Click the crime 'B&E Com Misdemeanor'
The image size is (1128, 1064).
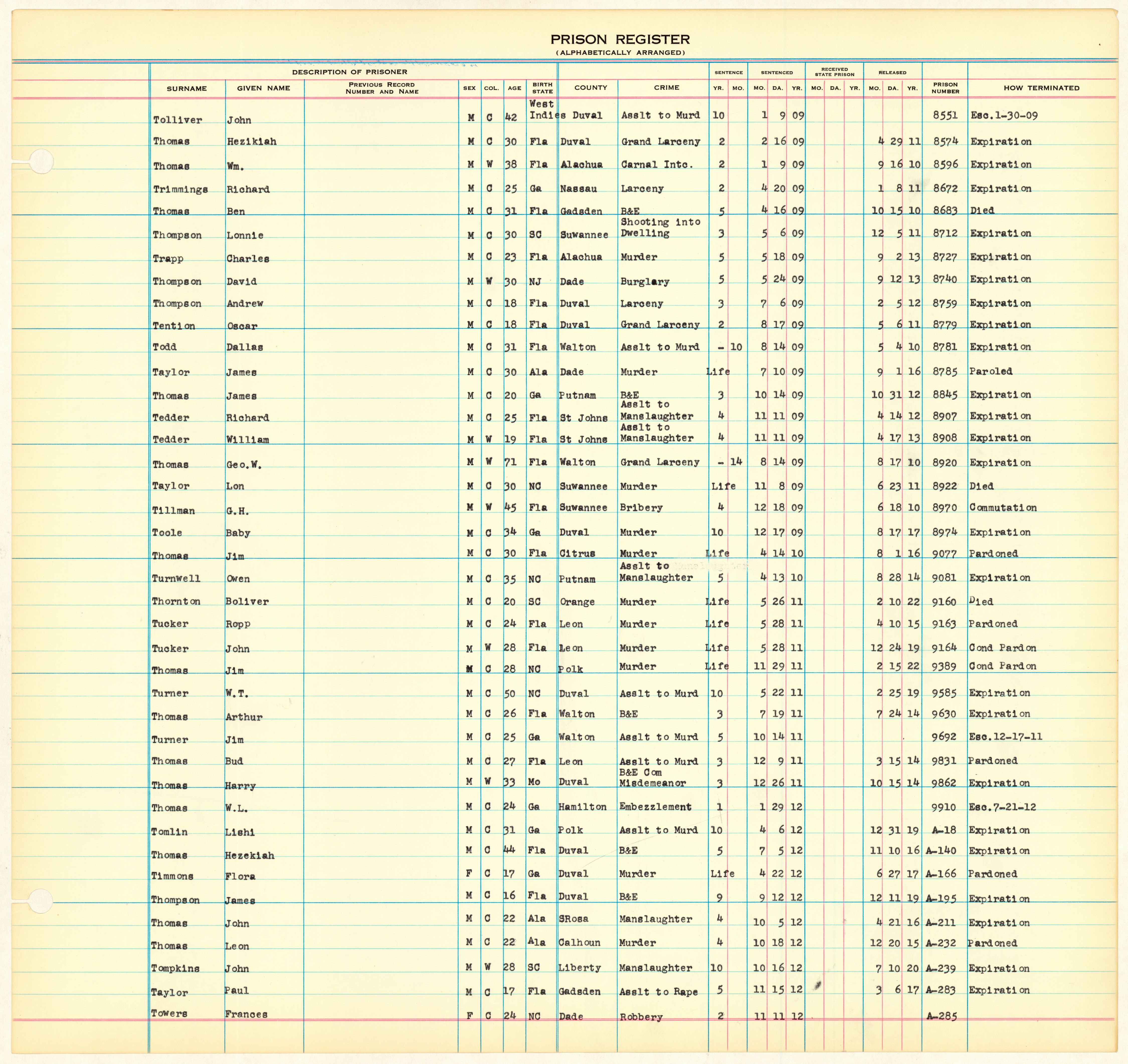tap(652, 778)
